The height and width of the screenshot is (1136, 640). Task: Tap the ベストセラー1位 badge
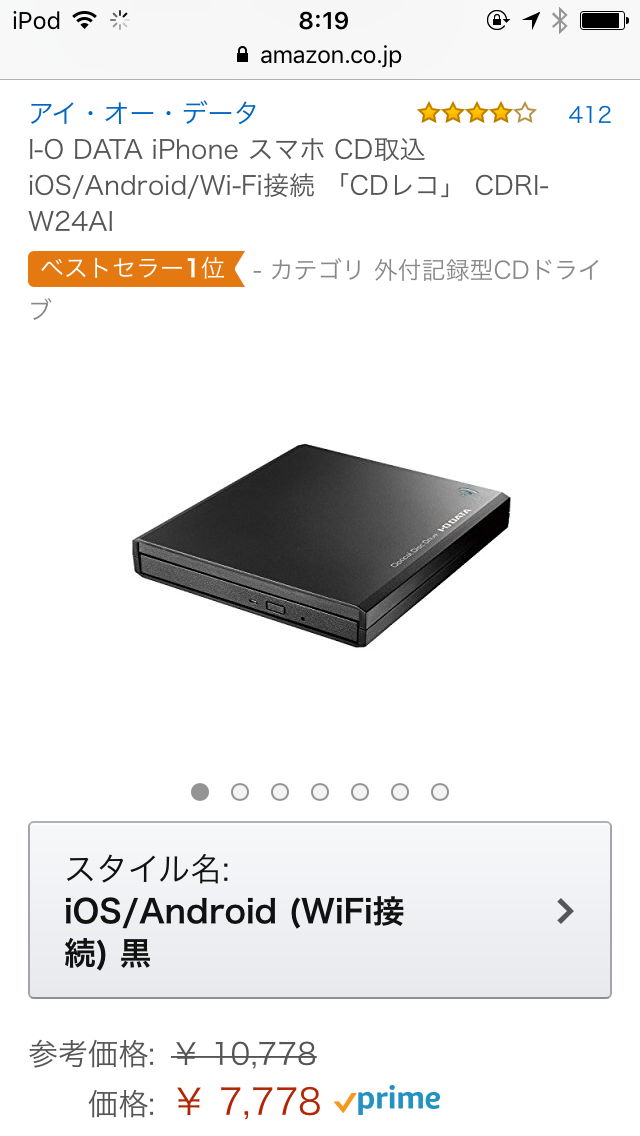(136, 269)
